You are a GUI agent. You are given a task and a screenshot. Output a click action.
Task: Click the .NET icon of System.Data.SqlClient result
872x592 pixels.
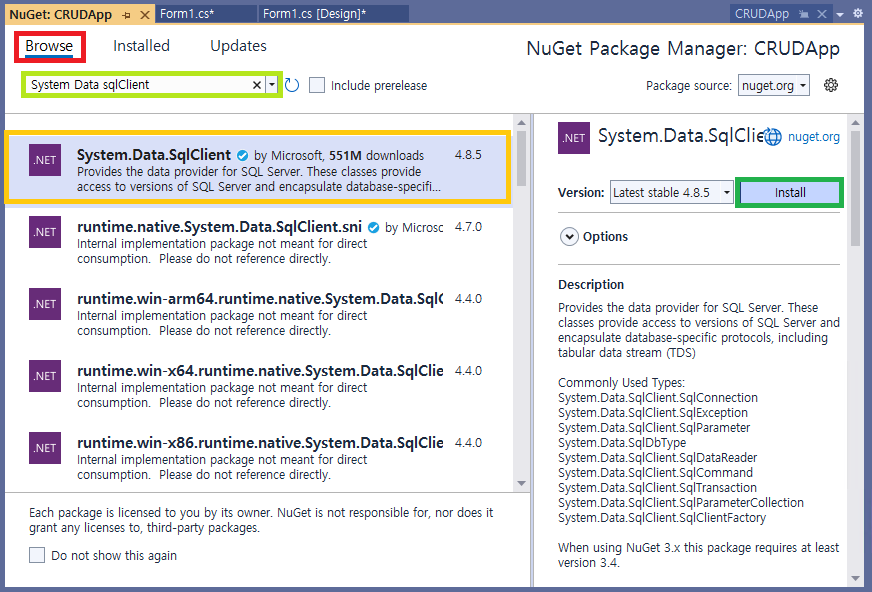[x=45, y=160]
